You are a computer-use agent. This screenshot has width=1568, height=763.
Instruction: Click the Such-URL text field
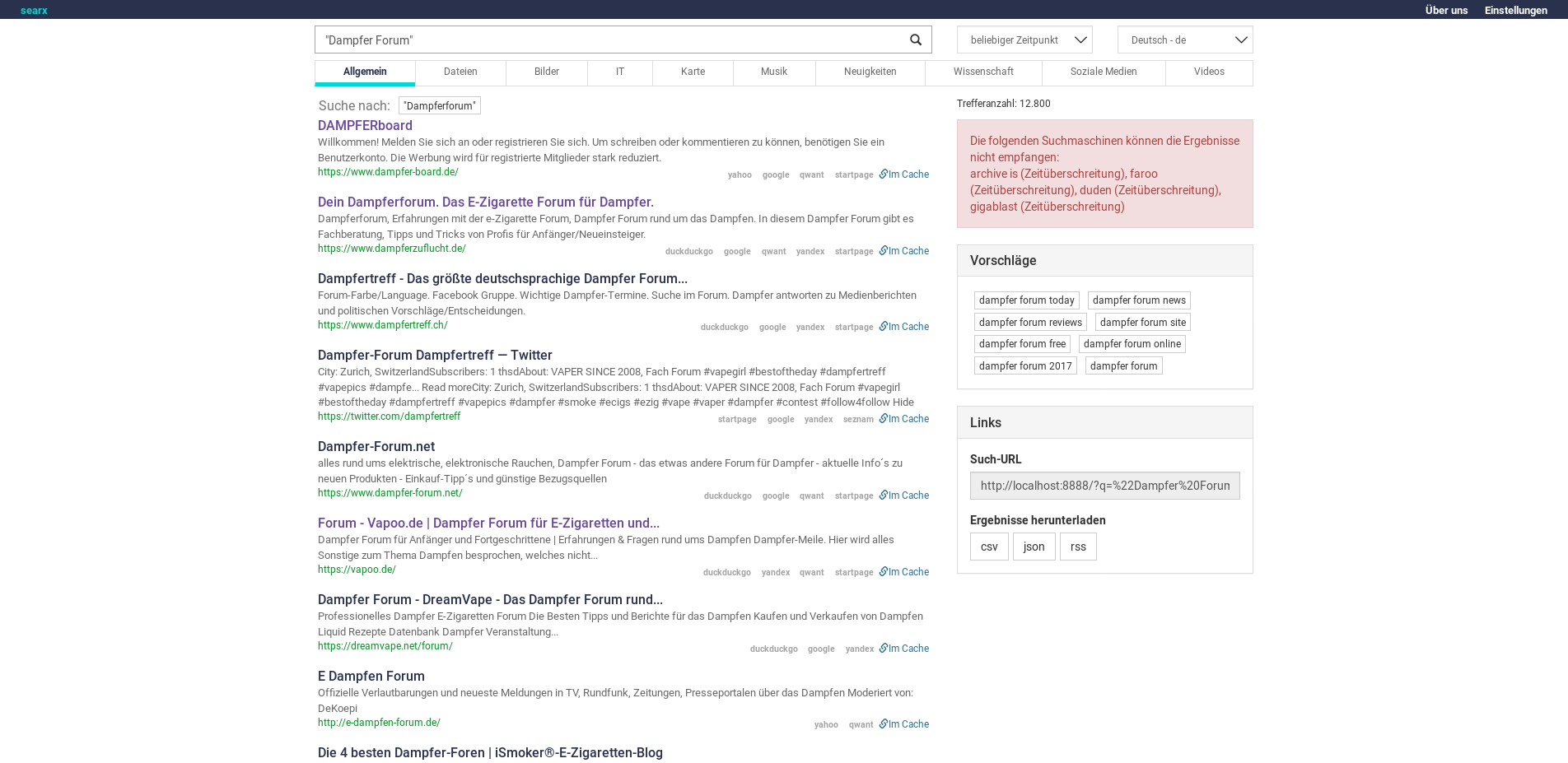coord(1104,486)
